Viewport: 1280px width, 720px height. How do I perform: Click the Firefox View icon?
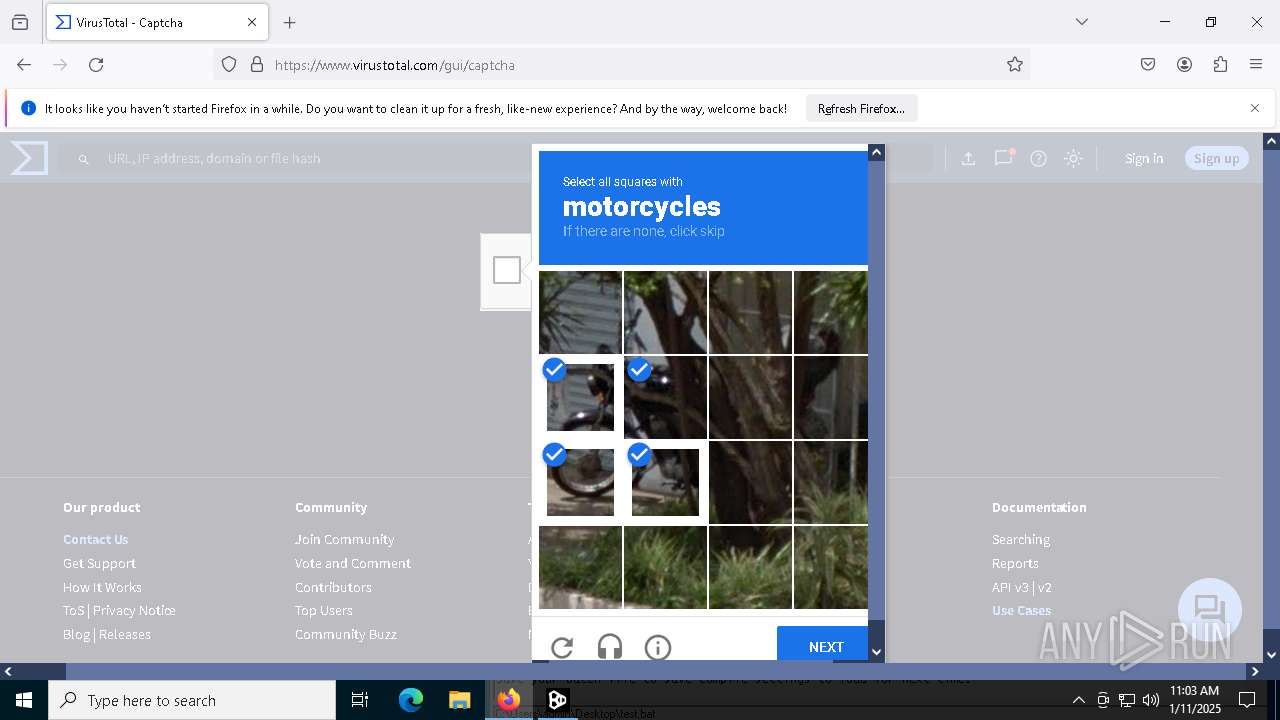[20, 22]
